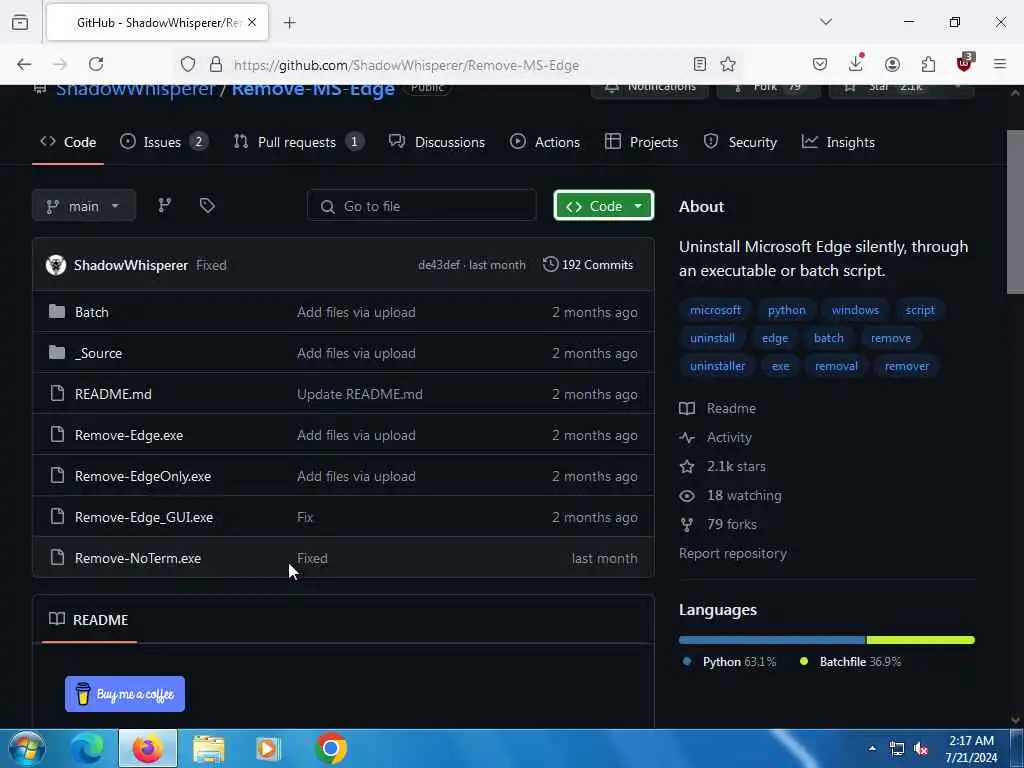Switch to the Insights tab
The image size is (1024, 768).
838,142
